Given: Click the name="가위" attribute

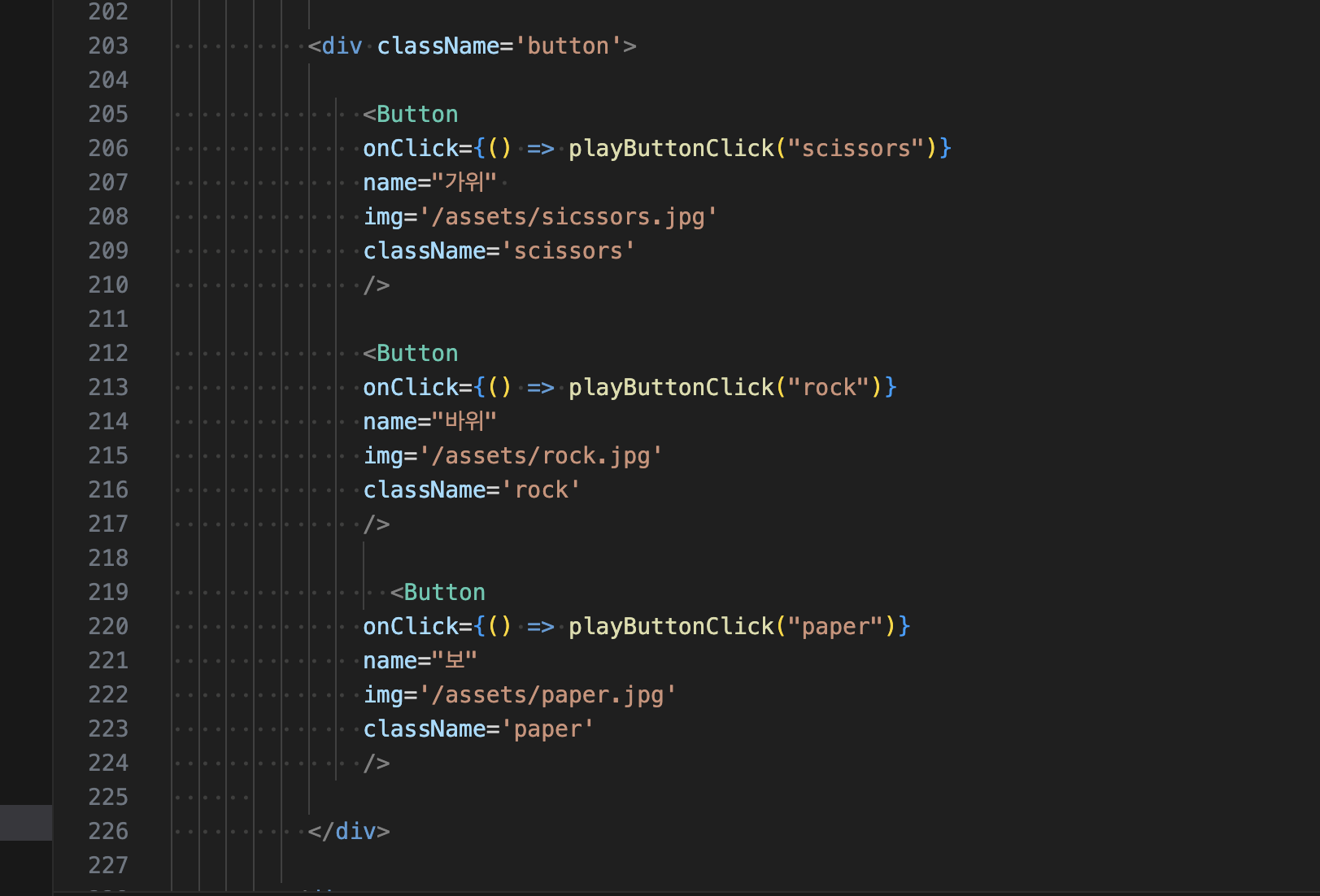Looking at the screenshot, I should click(429, 182).
